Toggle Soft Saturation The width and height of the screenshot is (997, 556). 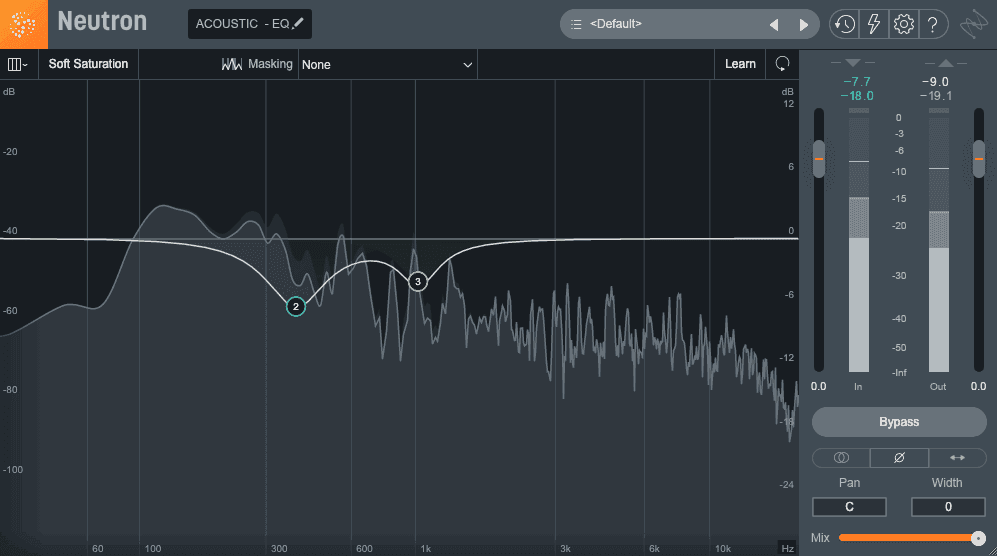(x=88, y=64)
